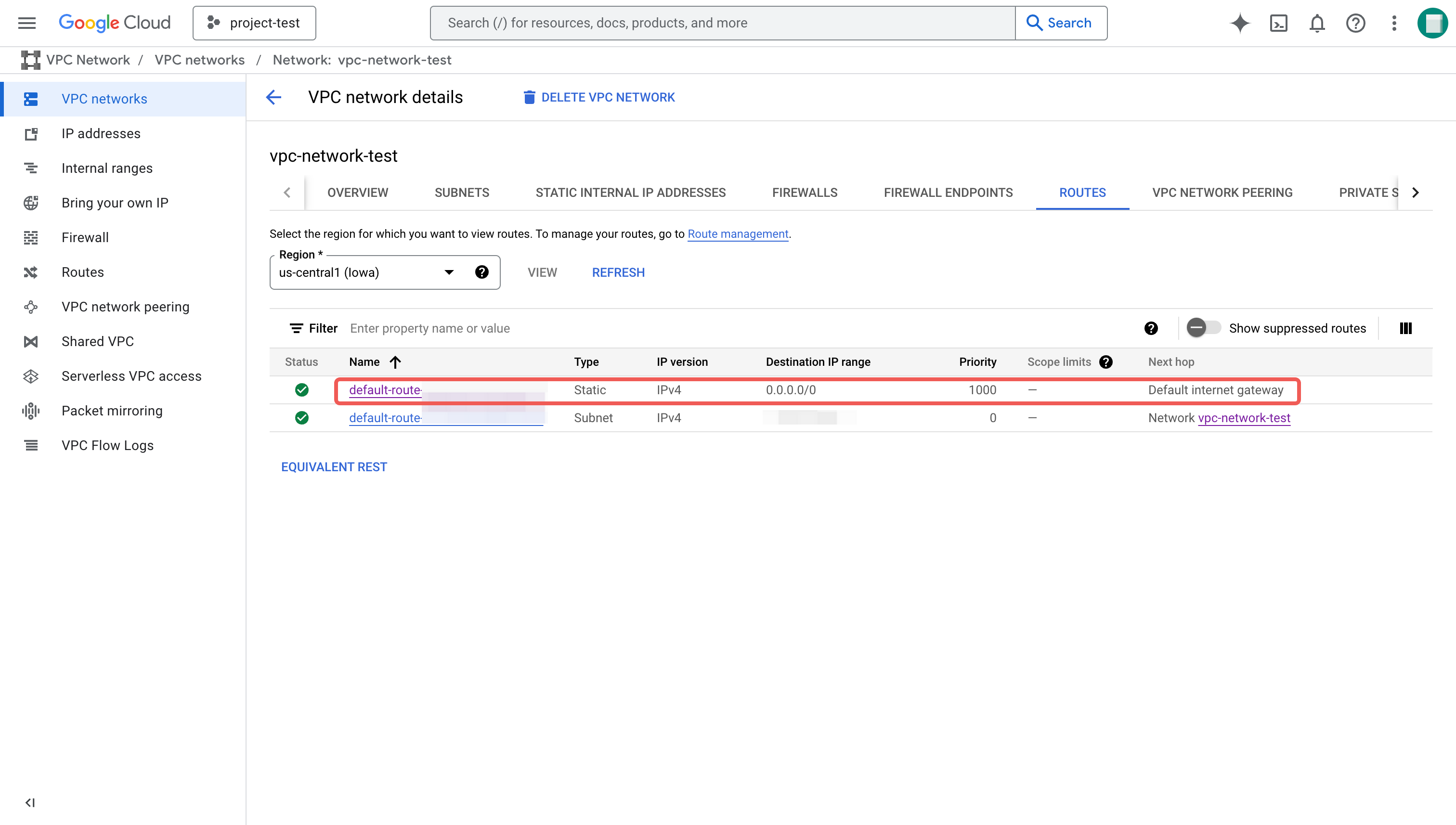Sort routes by Name column arrow
Screen dimensions: 1456x825
pos(396,362)
